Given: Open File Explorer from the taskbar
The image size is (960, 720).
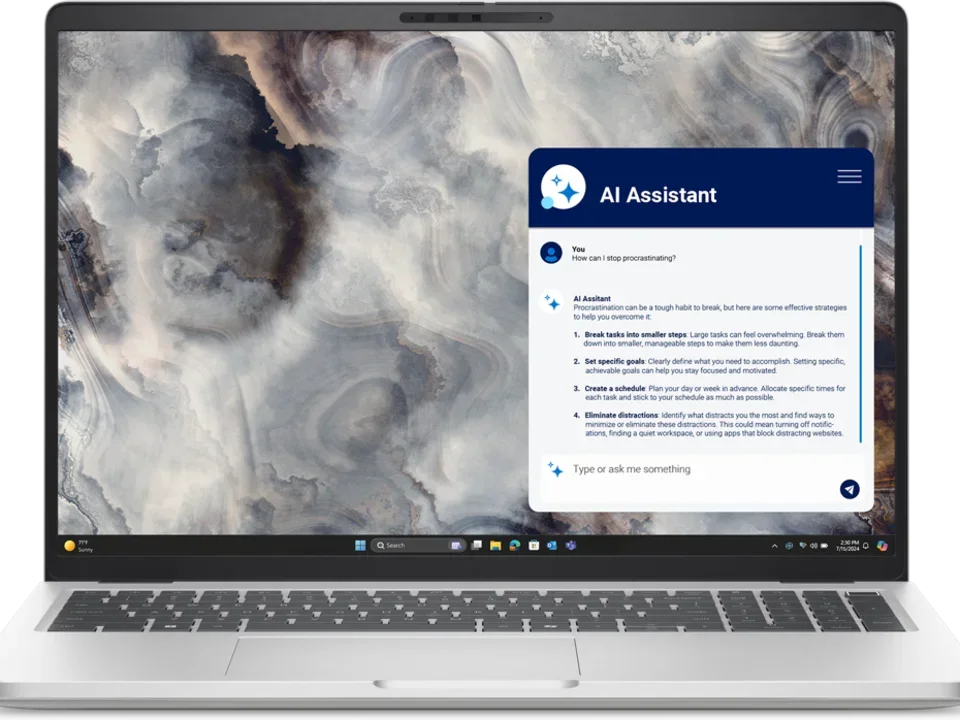Looking at the screenshot, I should pos(495,546).
